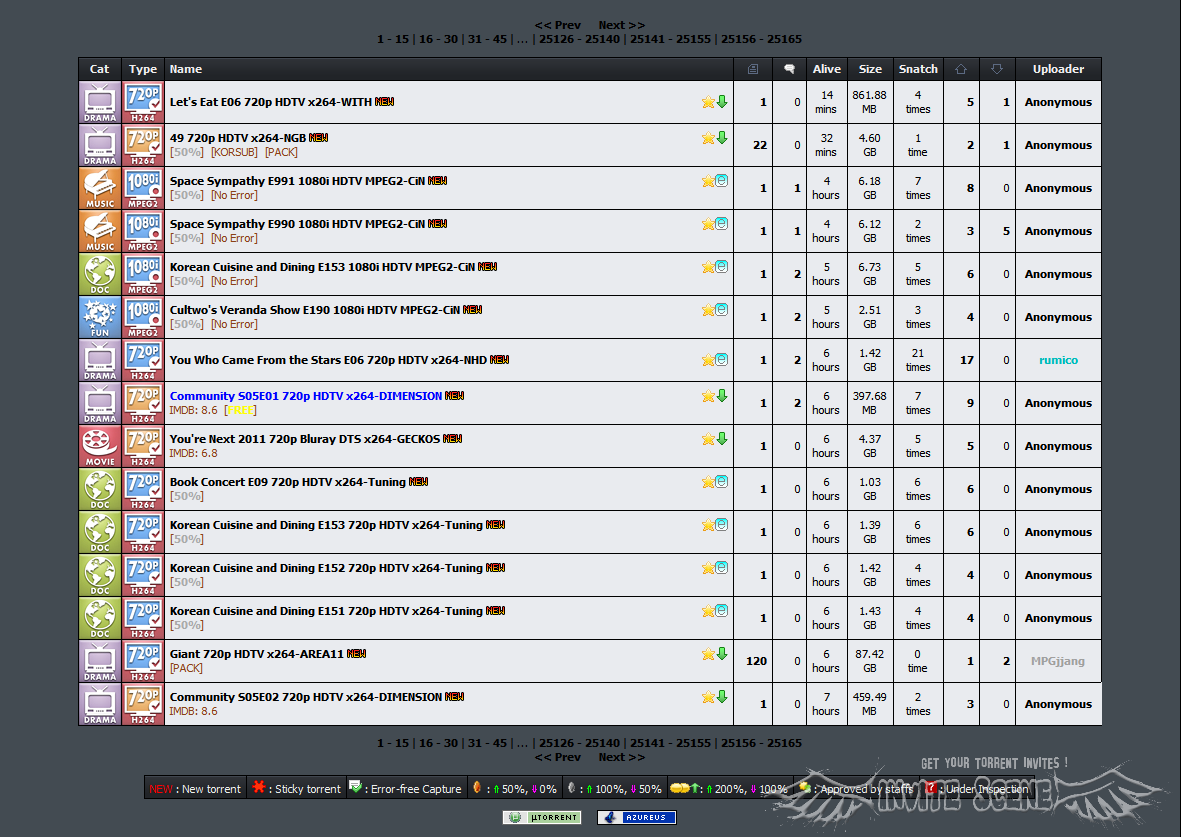The height and width of the screenshot is (837, 1181).
Task: Sort by the comments bubble column header
Action: 789,69
